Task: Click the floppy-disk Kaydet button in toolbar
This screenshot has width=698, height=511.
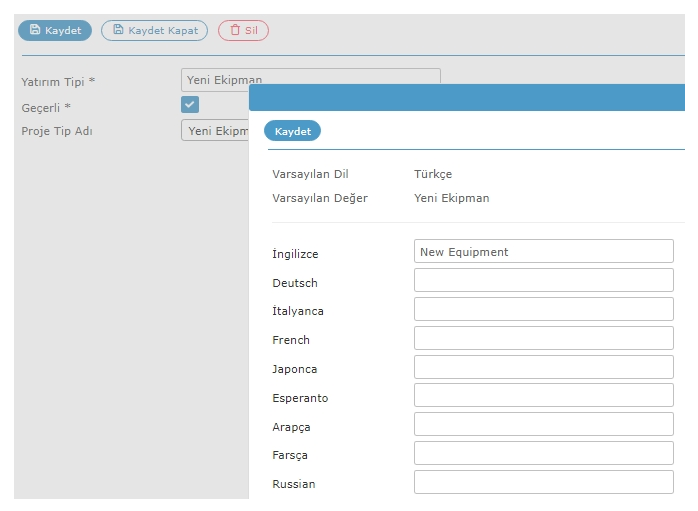Action: click(55, 31)
